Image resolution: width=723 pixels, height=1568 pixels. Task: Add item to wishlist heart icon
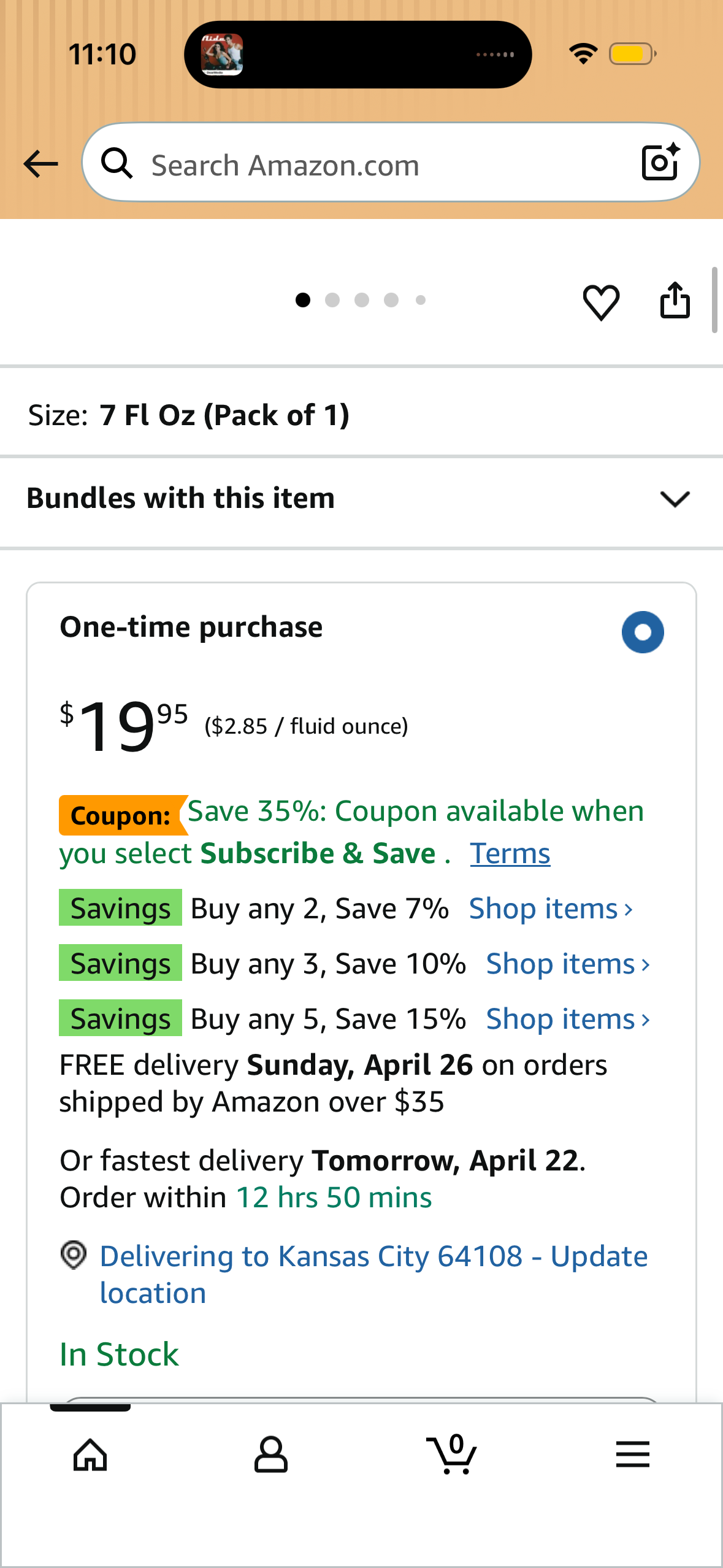click(601, 302)
